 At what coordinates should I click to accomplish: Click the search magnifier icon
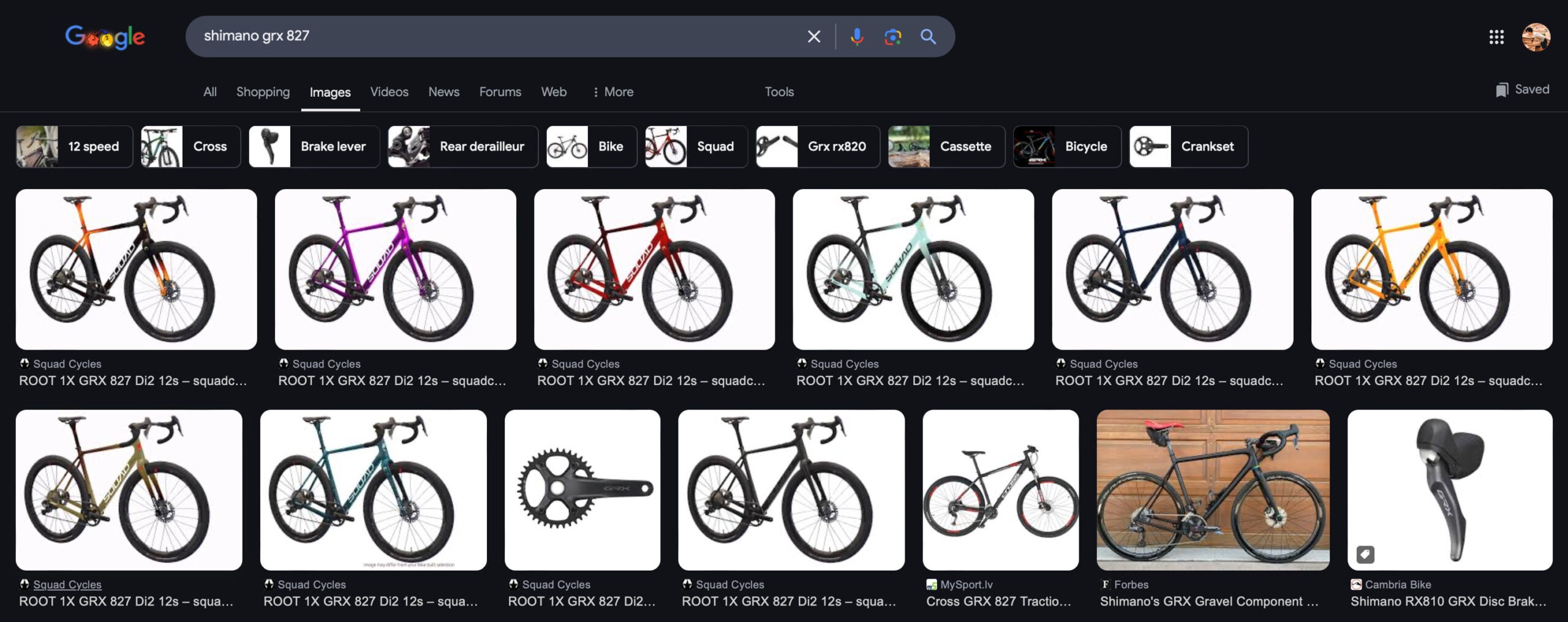coord(927,36)
